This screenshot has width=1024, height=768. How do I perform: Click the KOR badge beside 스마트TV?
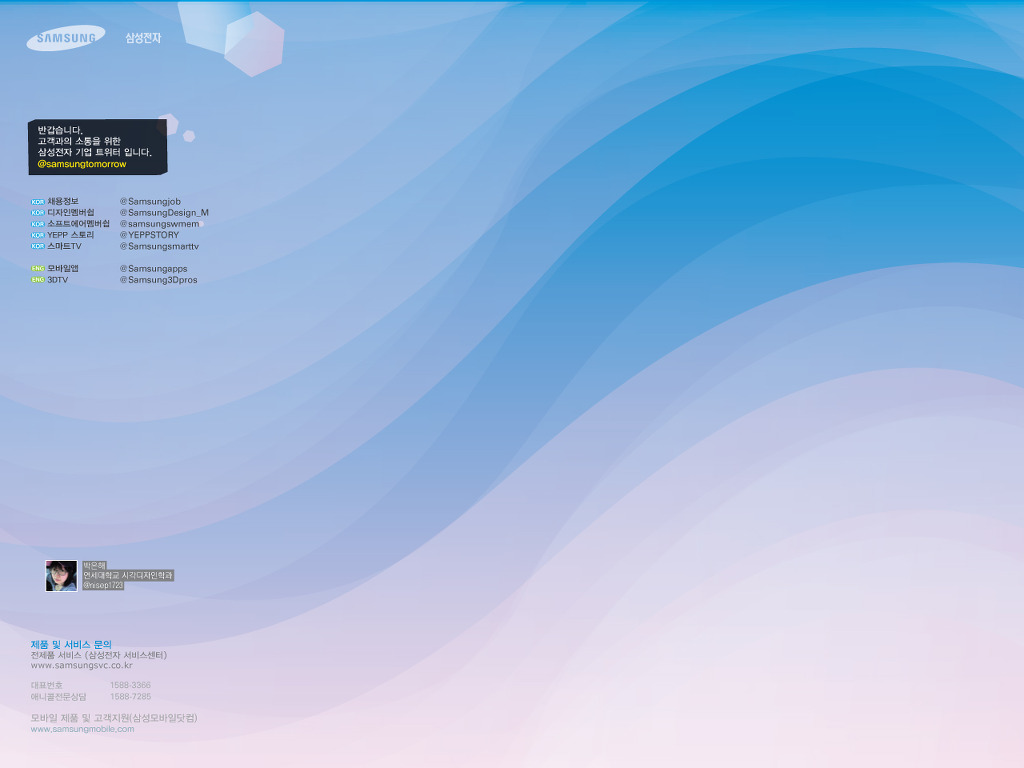(x=38, y=246)
